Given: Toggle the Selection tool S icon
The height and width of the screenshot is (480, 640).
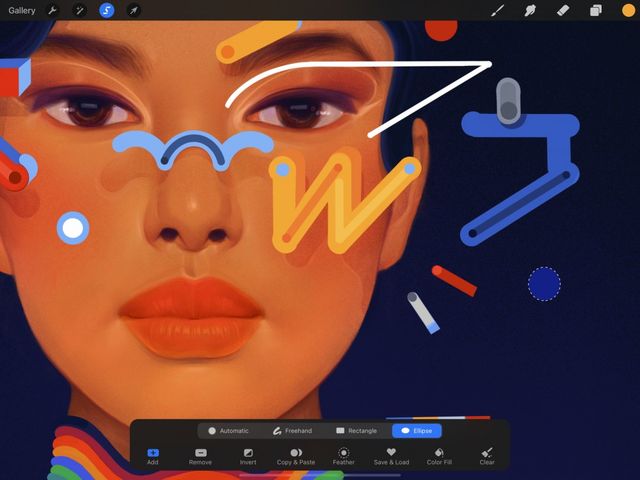Looking at the screenshot, I should [x=107, y=11].
